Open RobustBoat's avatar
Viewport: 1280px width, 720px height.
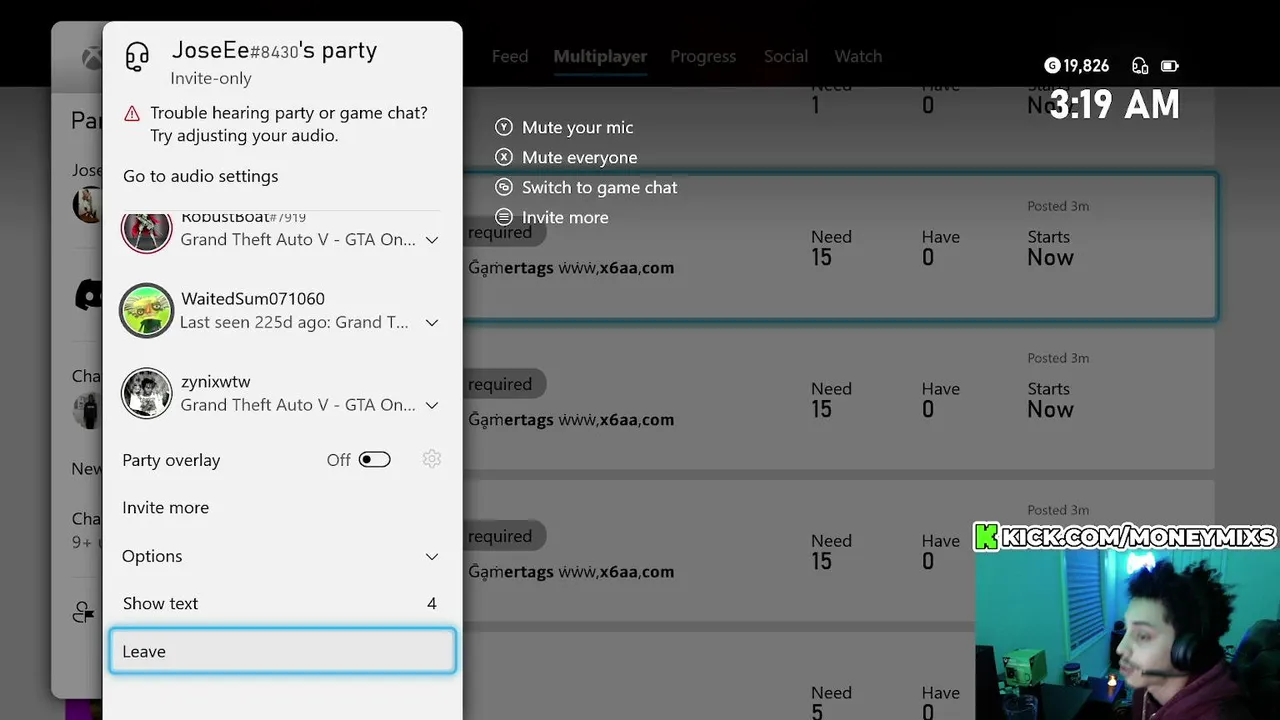147,231
